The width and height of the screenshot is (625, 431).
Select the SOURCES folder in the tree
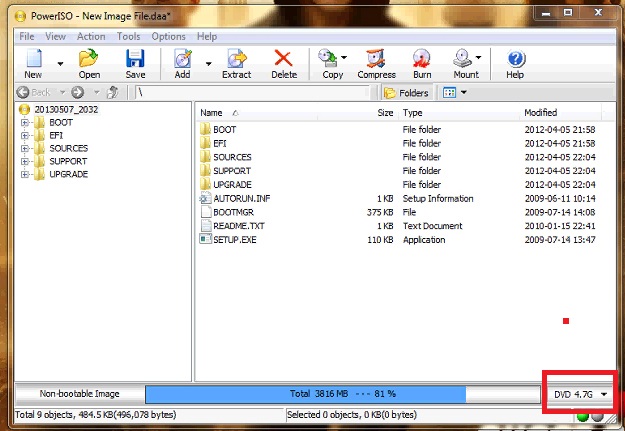pyautogui.click(x=69, y=148)
